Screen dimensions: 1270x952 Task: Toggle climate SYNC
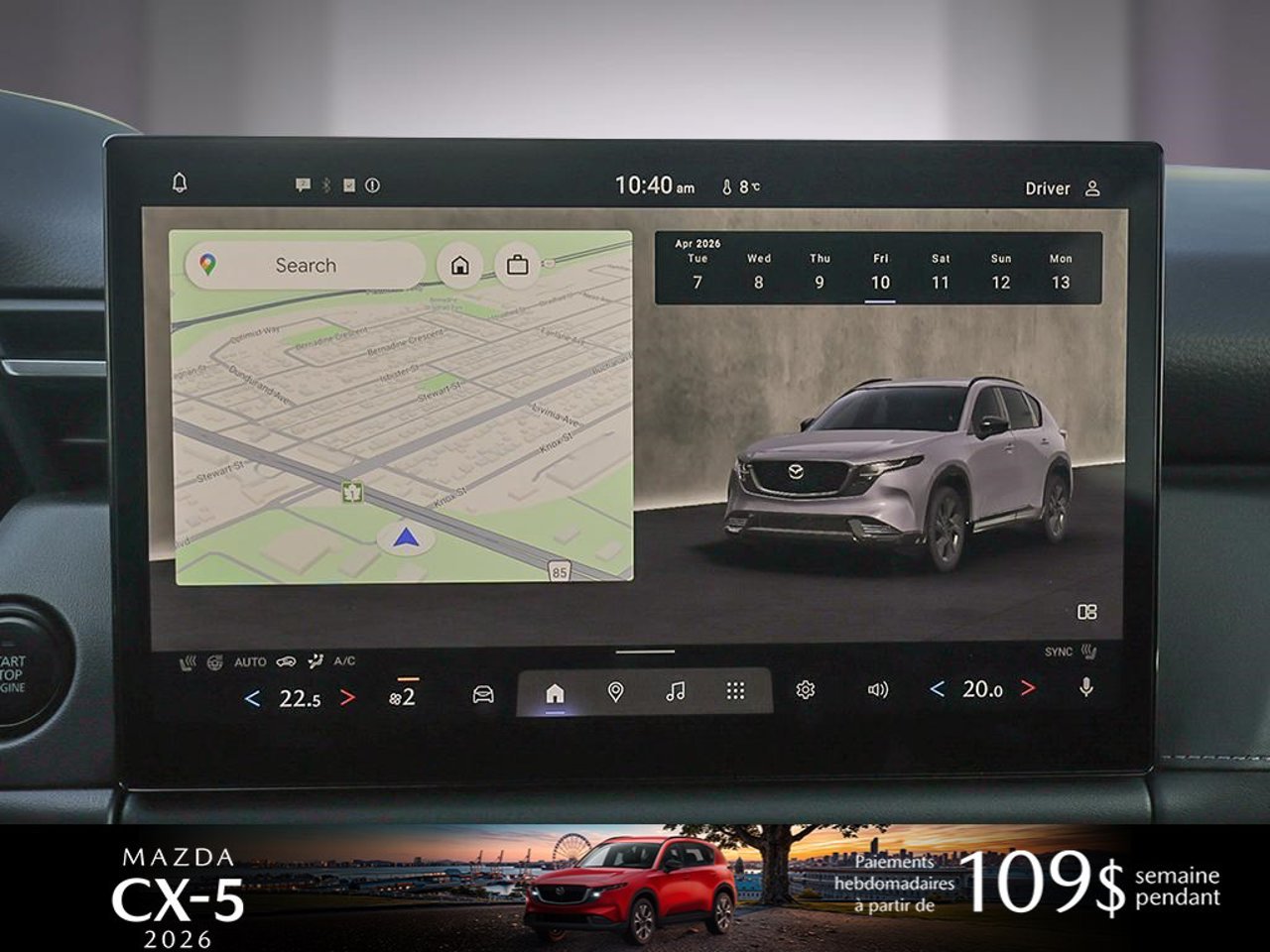point(1059,652)
